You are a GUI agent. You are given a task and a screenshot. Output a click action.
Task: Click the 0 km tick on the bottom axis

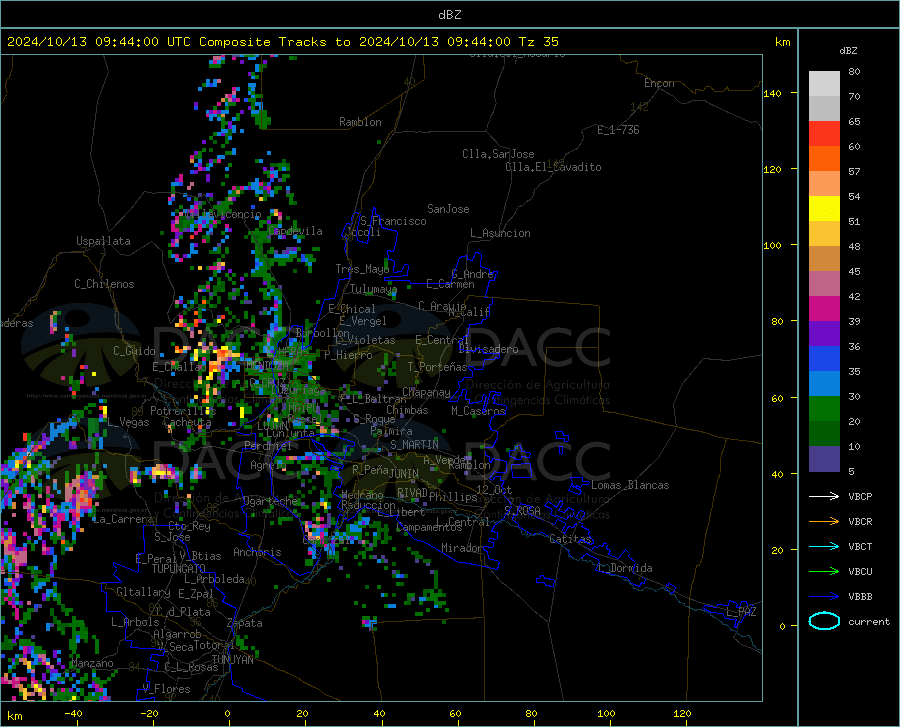coord(228,714)
